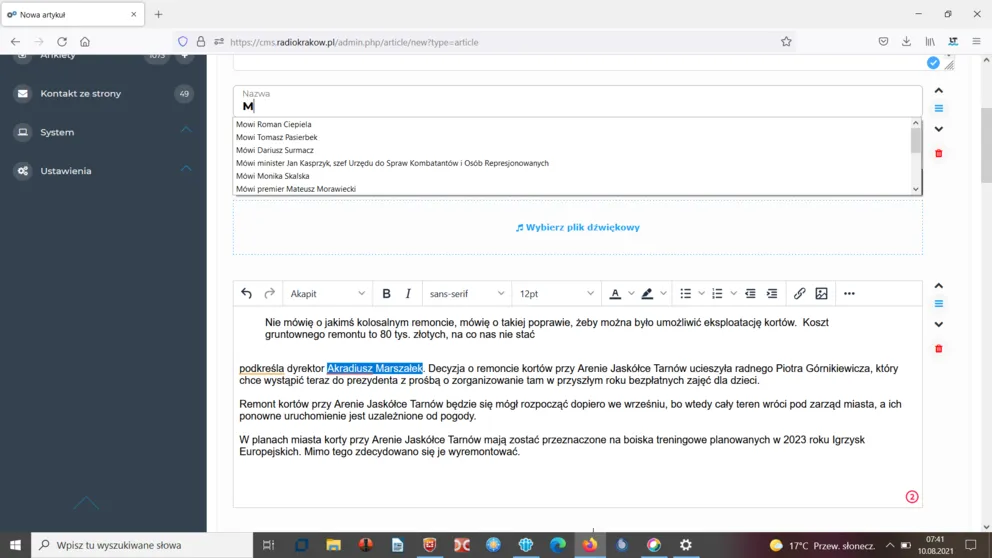
Task: Collapse the sidebar with bottom arrow
Action: 85,503
